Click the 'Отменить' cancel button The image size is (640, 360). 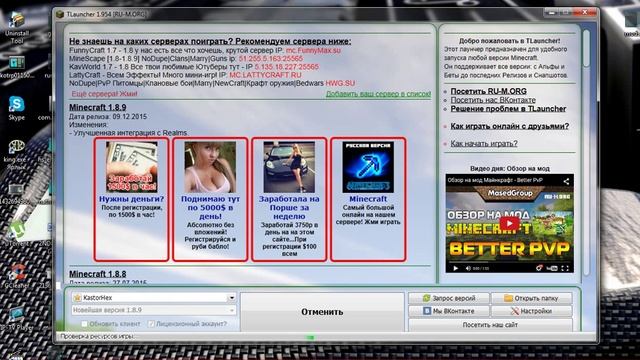tap(322, 312)
